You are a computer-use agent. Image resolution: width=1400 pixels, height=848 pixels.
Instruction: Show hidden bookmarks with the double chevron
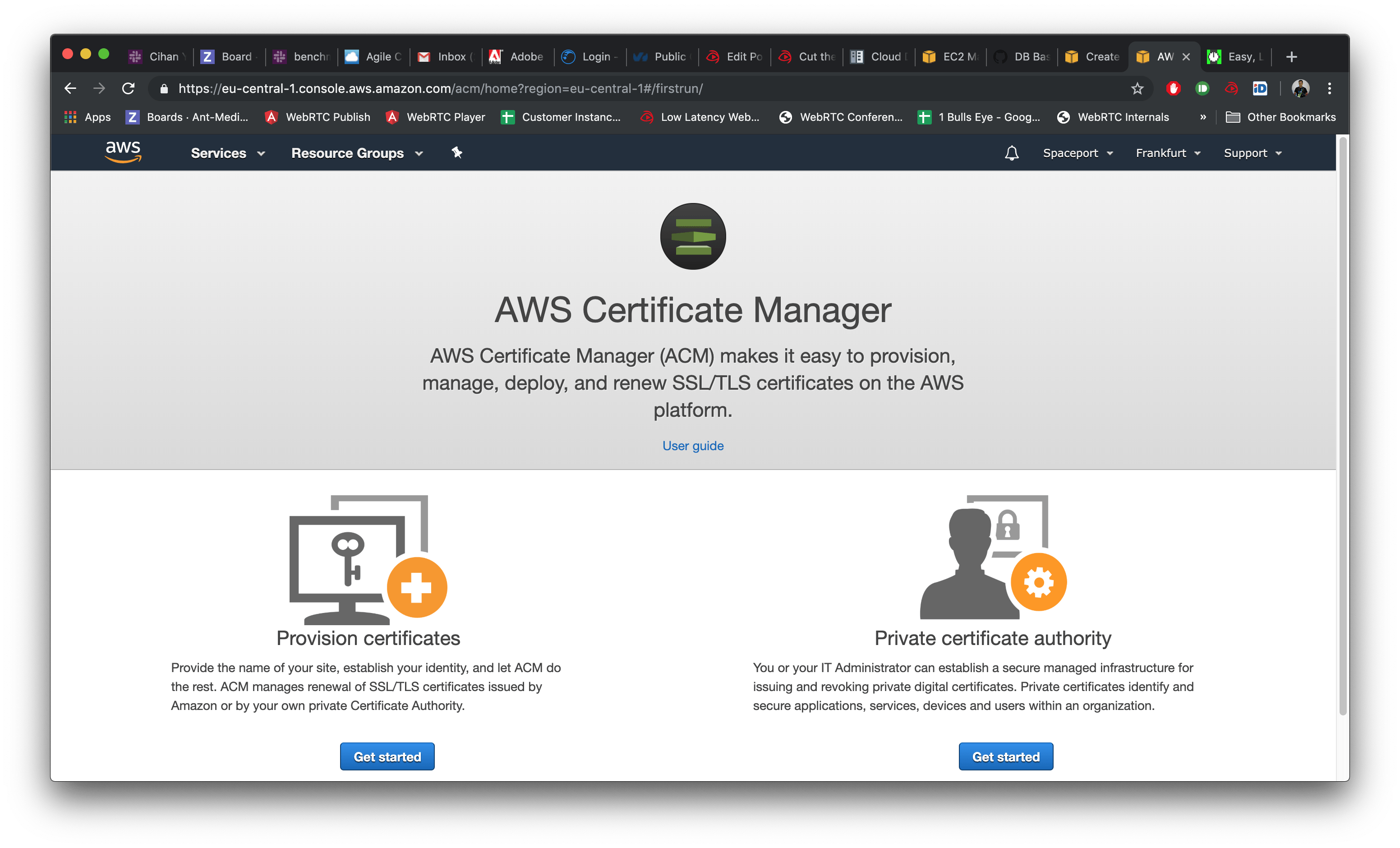coord(1203,117)
